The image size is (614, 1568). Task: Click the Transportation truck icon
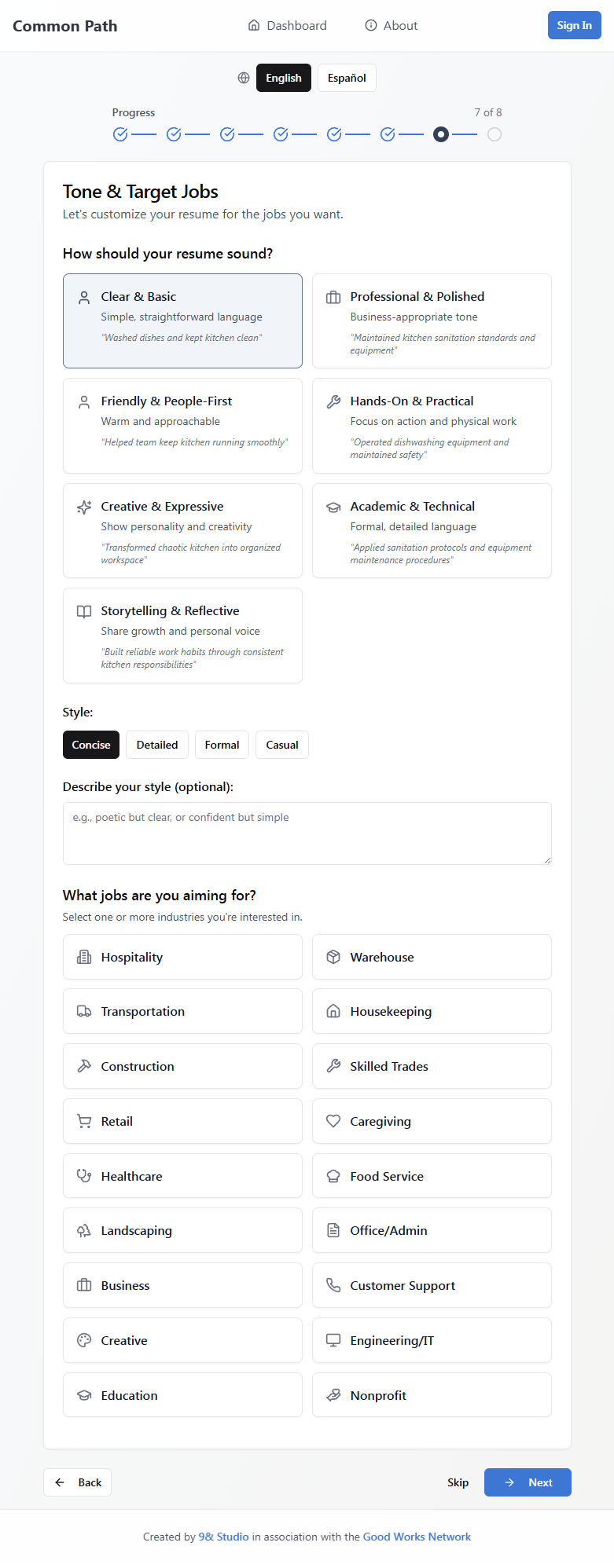coord(84,1011)
